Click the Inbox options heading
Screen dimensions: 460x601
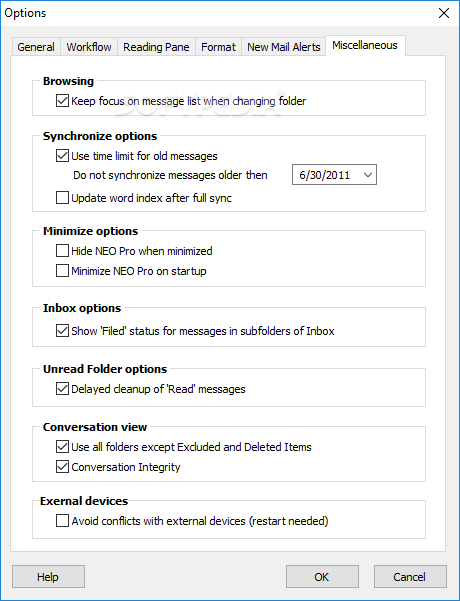(x=82, y=308)
